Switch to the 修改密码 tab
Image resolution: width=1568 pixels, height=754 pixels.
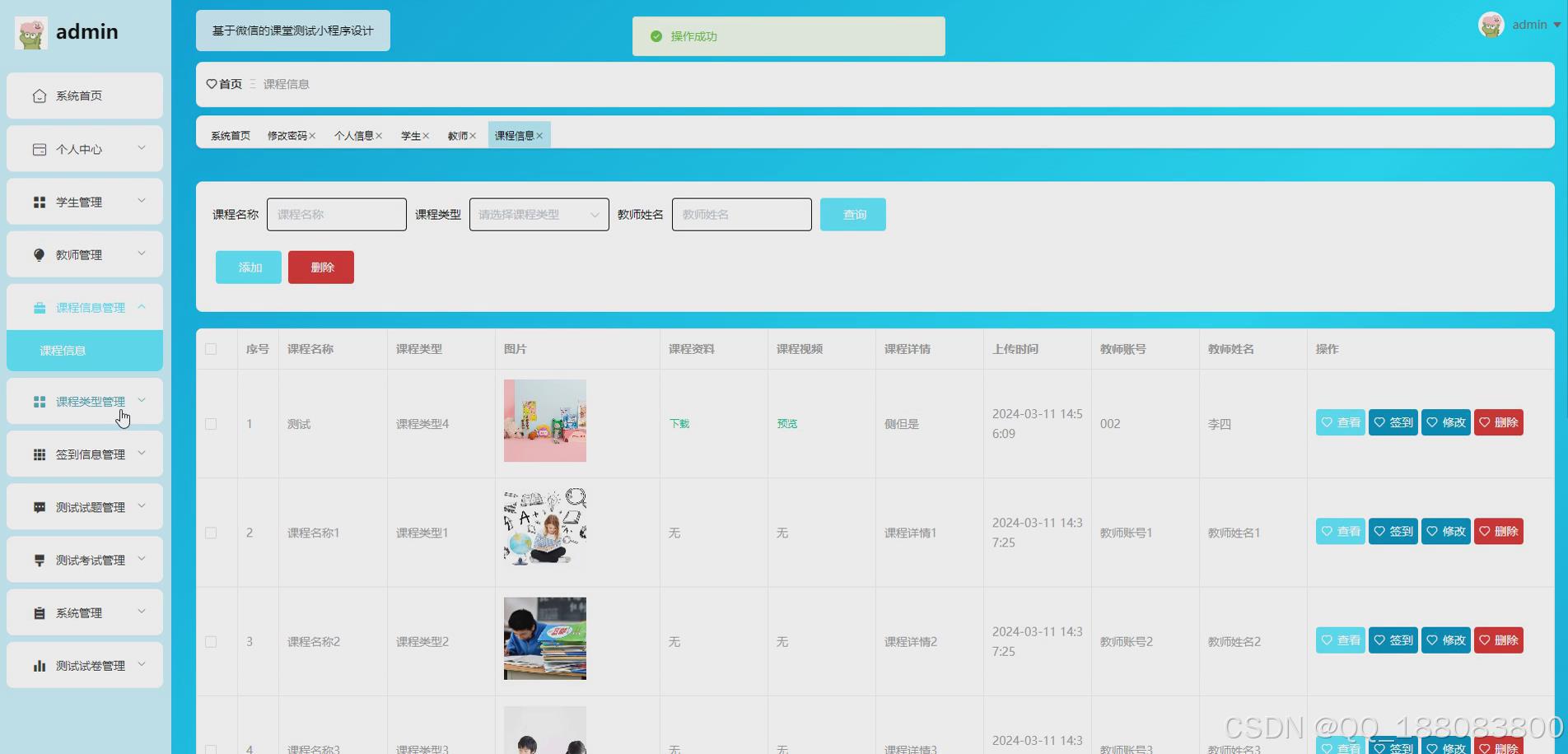click(287, 136)
